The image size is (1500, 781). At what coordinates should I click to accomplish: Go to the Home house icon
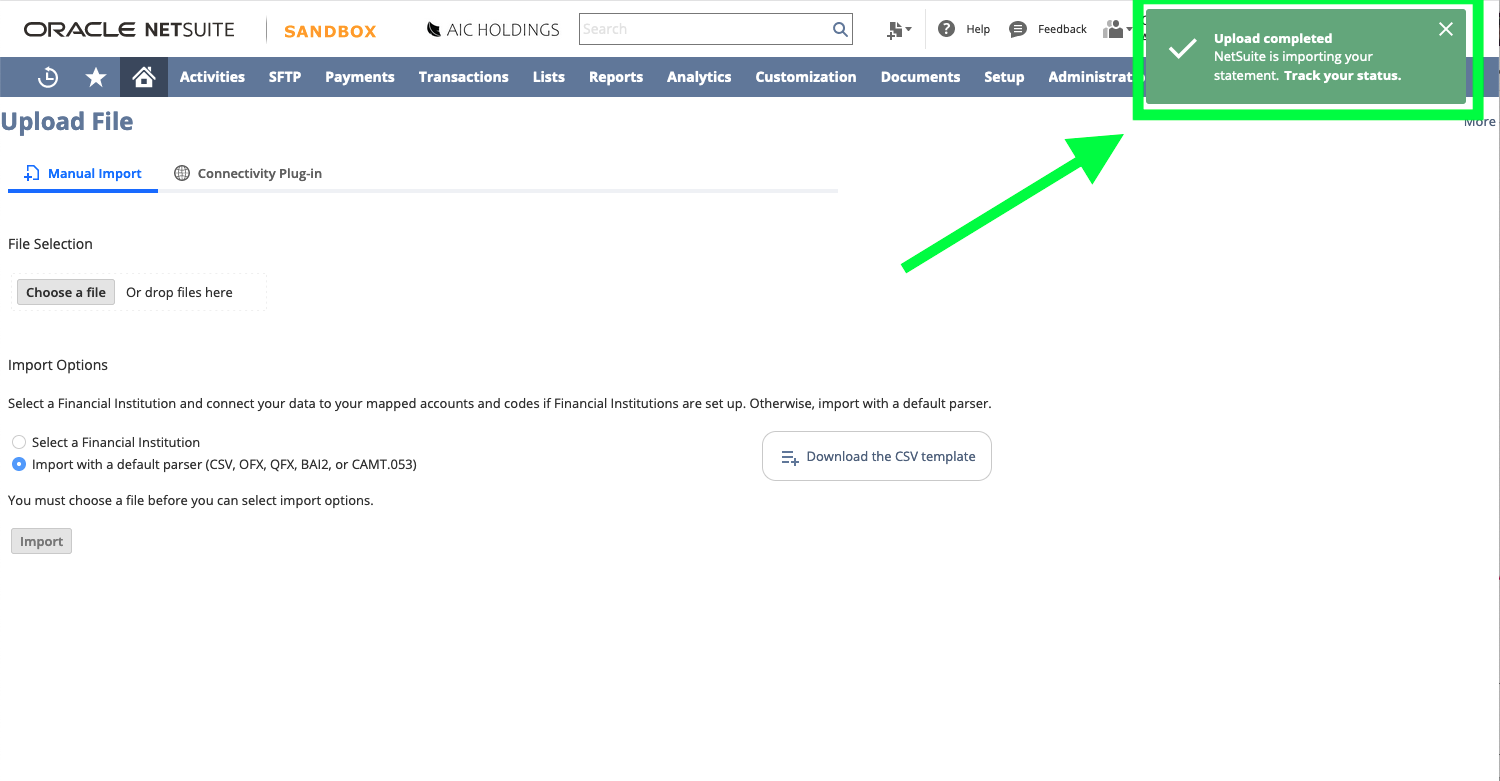[144, 77]
